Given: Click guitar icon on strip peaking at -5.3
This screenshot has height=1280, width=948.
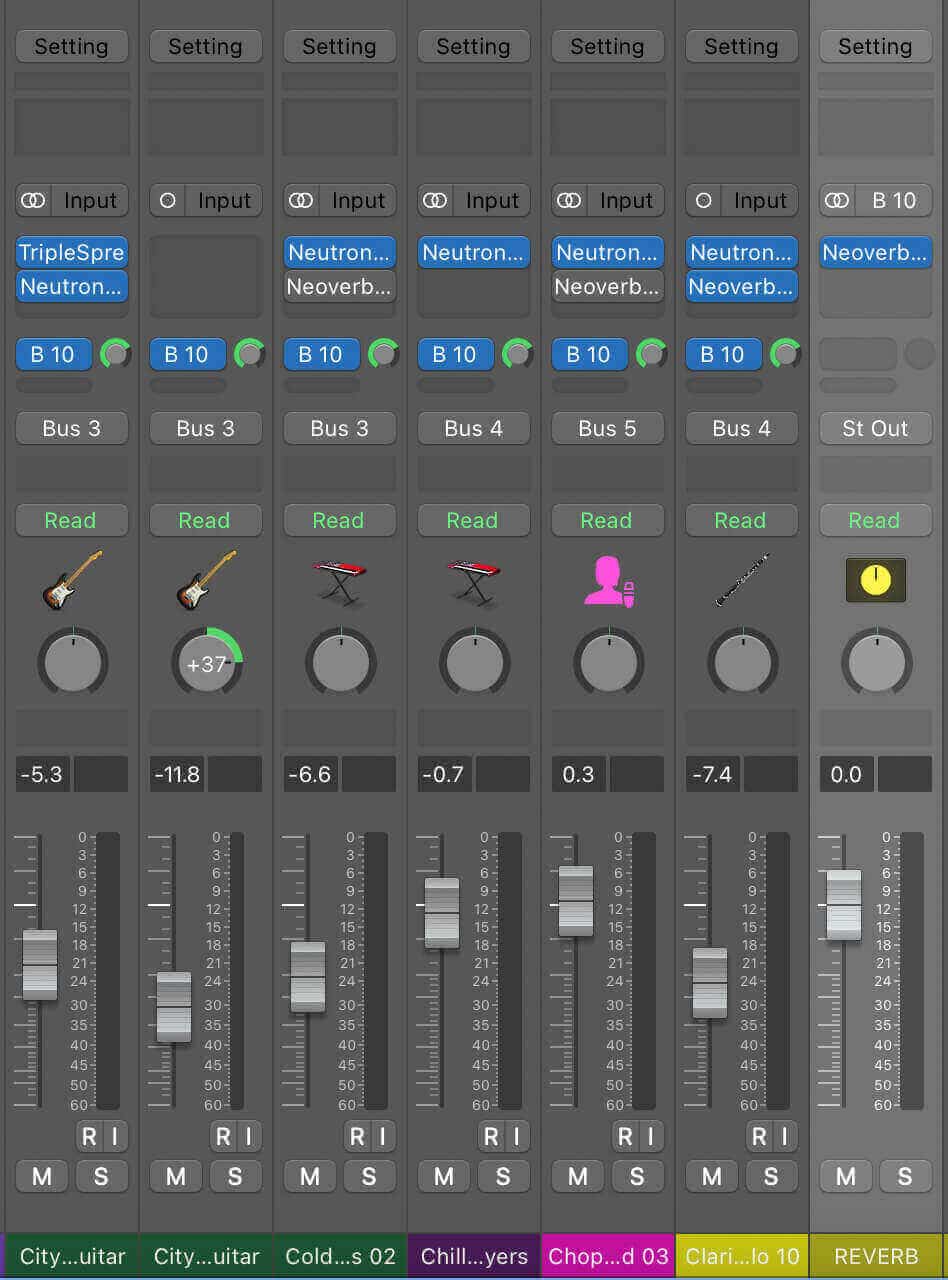Looking at the screenshot, I should 71,581.
